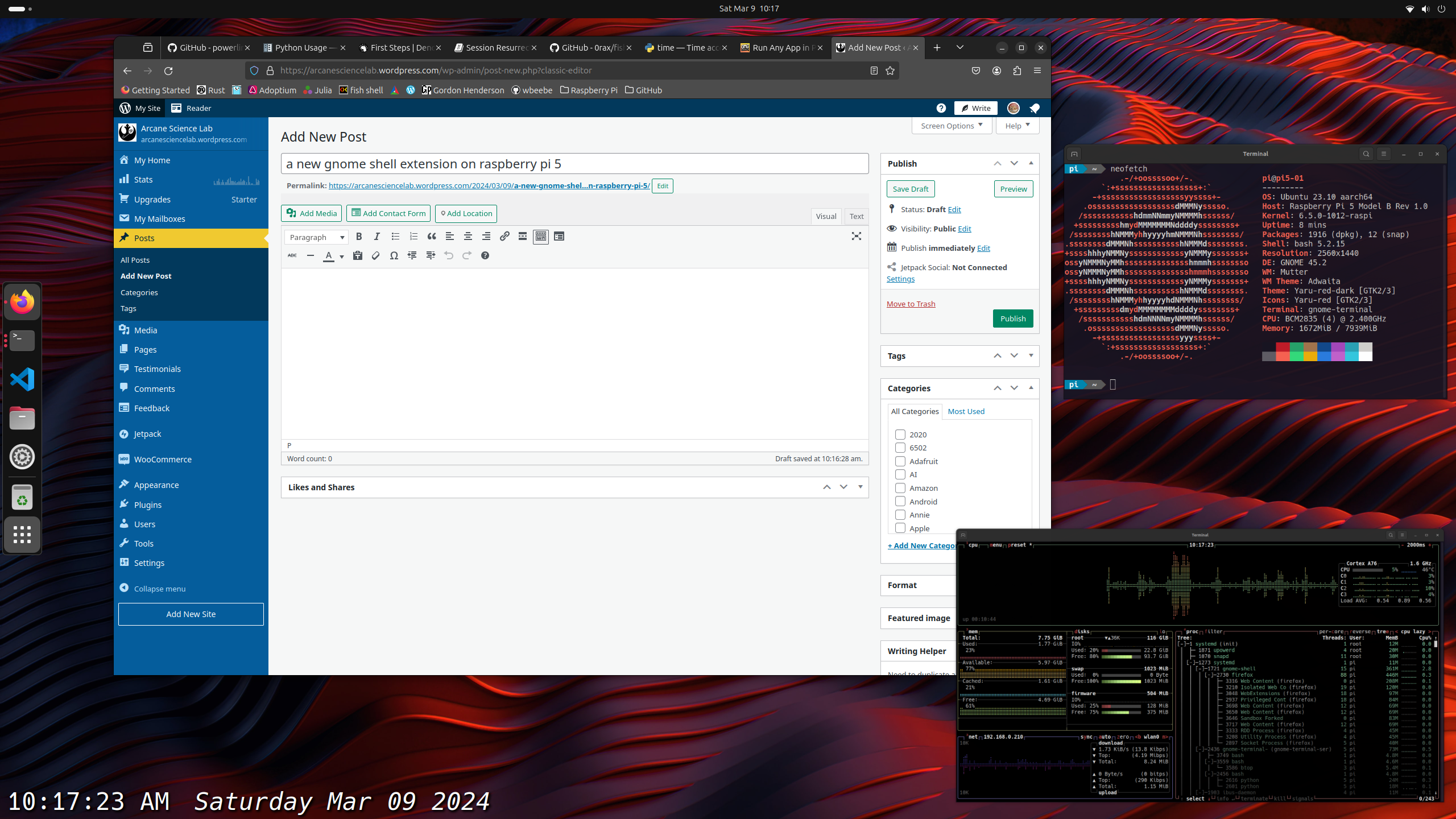Click the Move to Trash link

point(911,304)
